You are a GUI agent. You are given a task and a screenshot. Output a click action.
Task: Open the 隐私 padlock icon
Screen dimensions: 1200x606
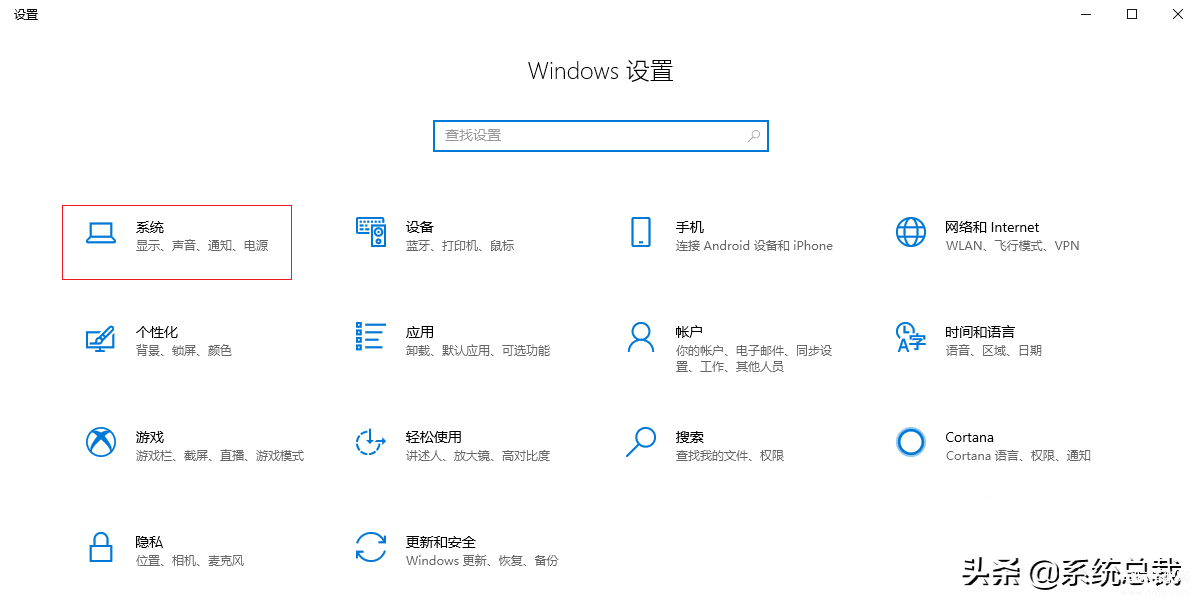(x=100, y=547)
